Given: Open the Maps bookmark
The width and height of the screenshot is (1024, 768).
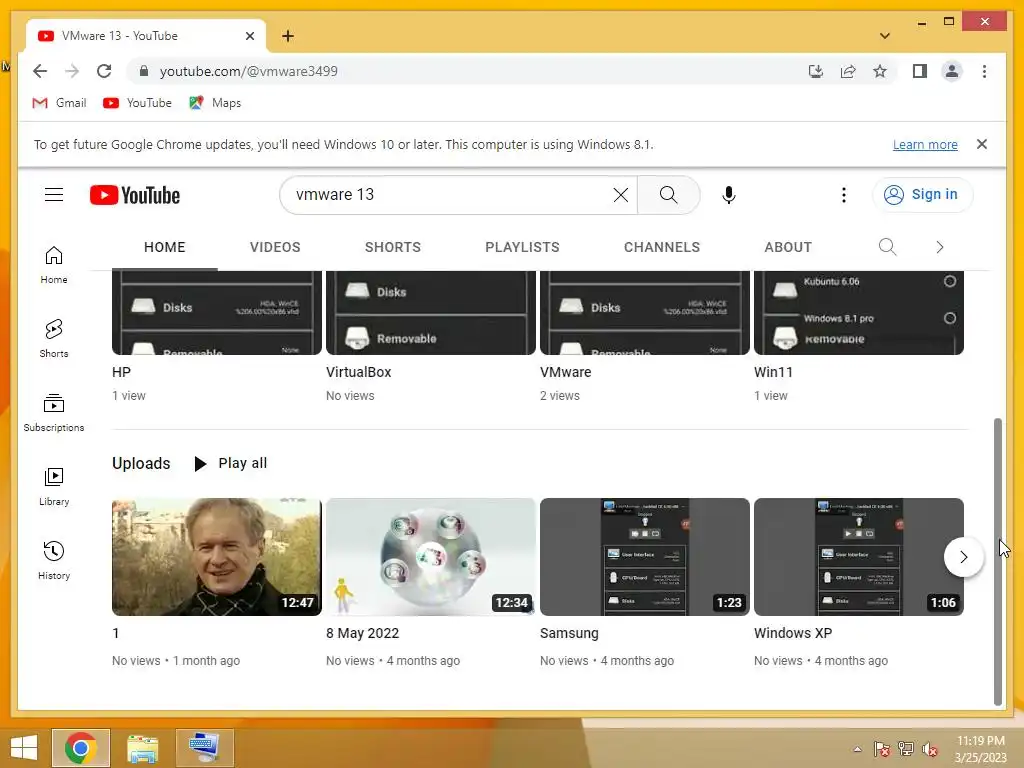Looking at the screenshot, I should click(216, 103).
